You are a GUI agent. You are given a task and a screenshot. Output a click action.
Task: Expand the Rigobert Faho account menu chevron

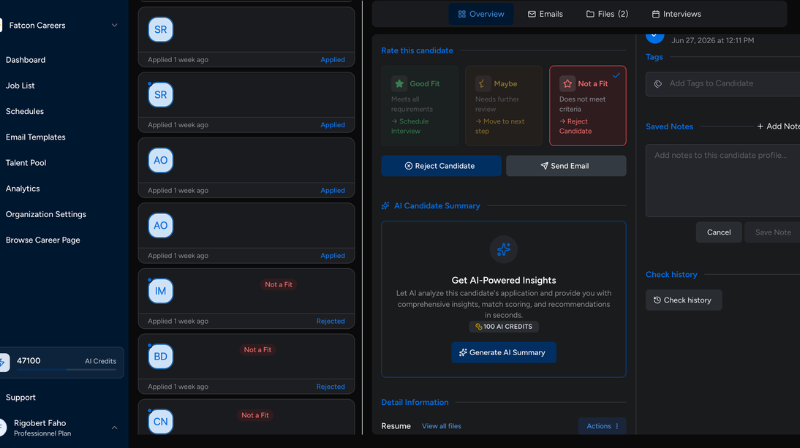point(114,428)
